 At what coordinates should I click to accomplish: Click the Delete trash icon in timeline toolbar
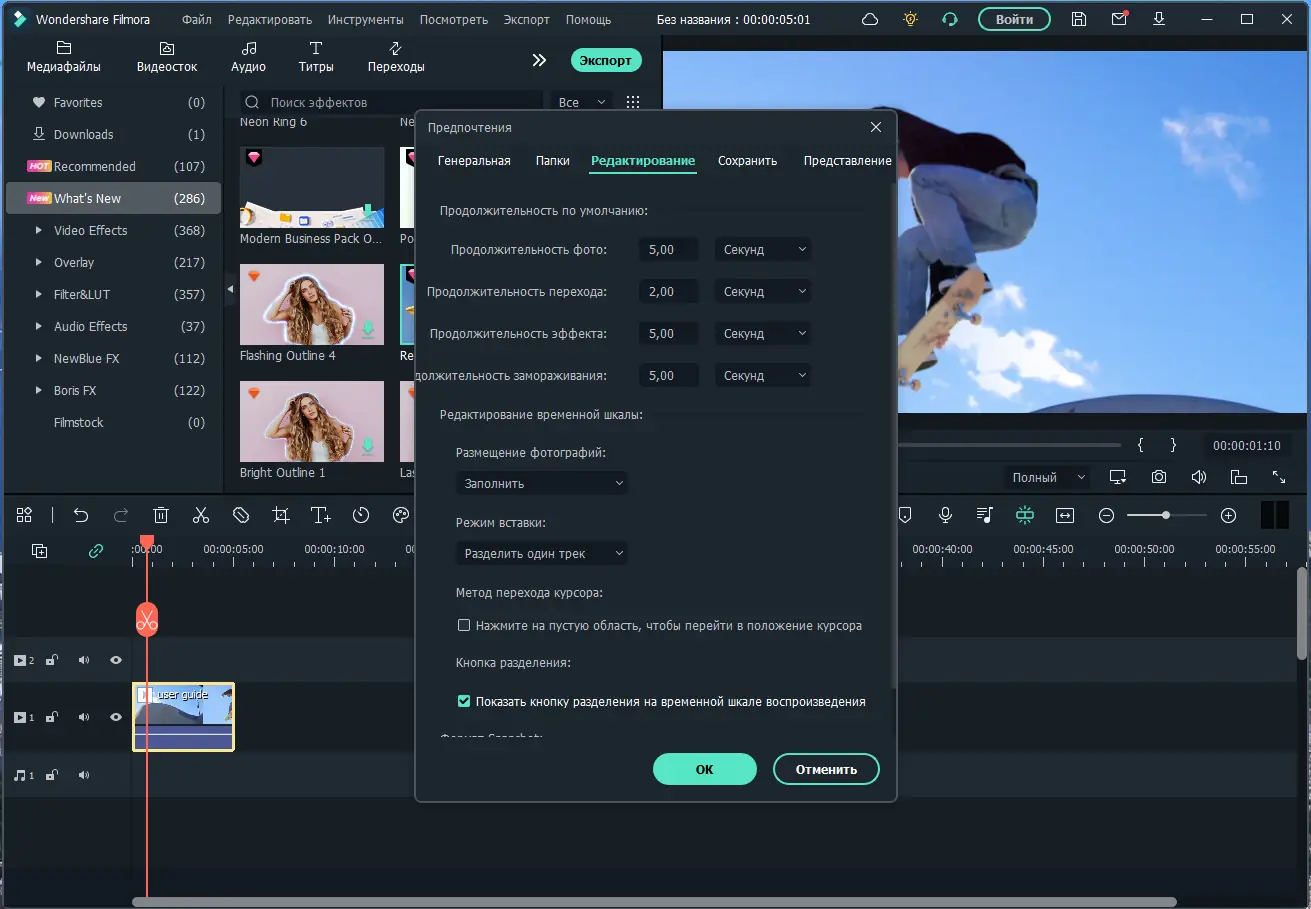point(161,515)
